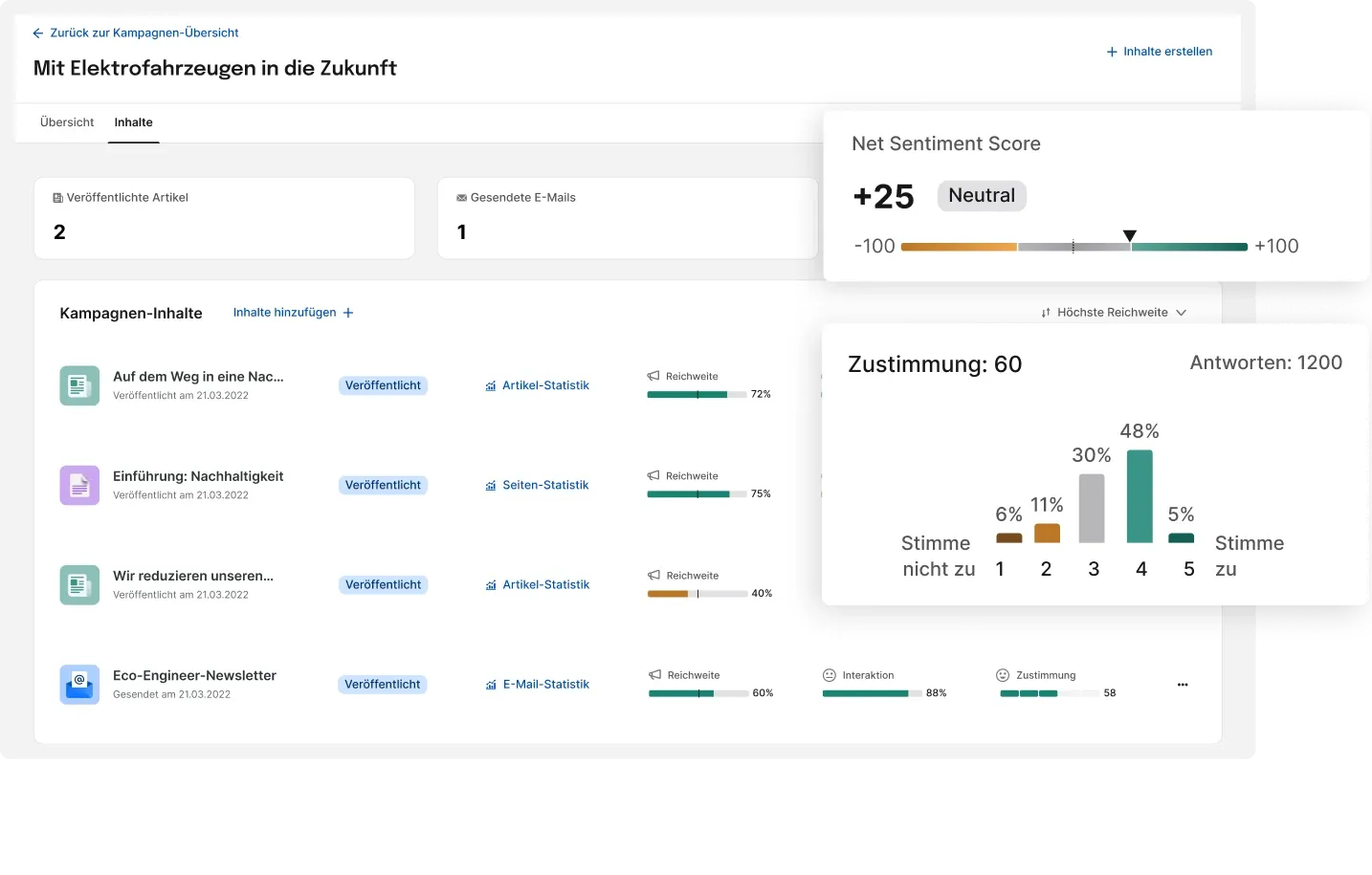The width and height of the screenshot is (1372, 875).
Task: Open the article thumbnail for 'Auf dem Weg'
Action: tap(79, 385)
